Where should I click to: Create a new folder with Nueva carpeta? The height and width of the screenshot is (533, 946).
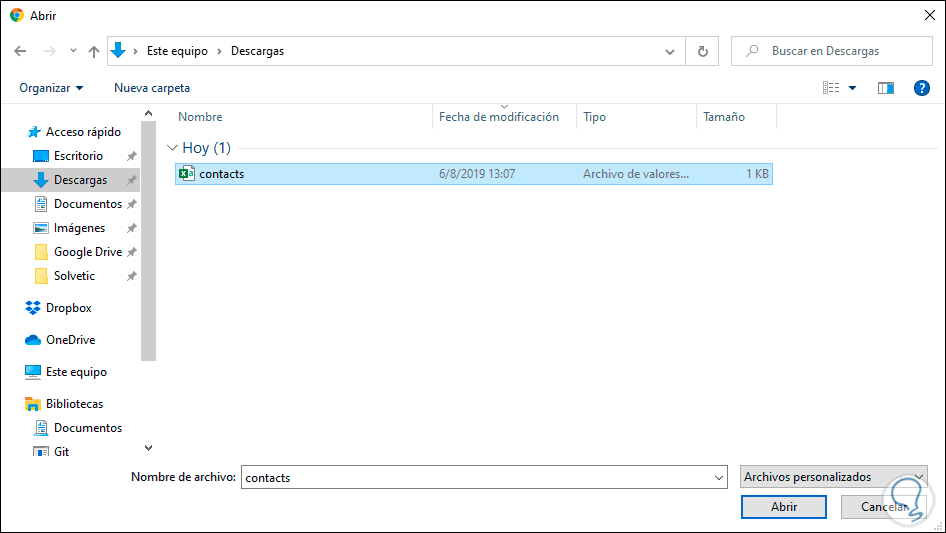pos(152,88)
